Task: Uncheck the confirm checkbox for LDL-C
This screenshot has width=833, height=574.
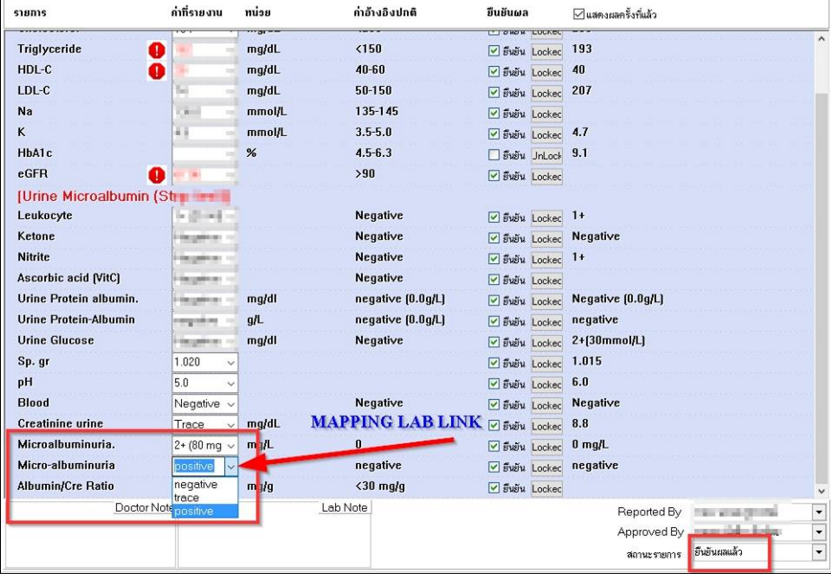Action: pos(494,92)
